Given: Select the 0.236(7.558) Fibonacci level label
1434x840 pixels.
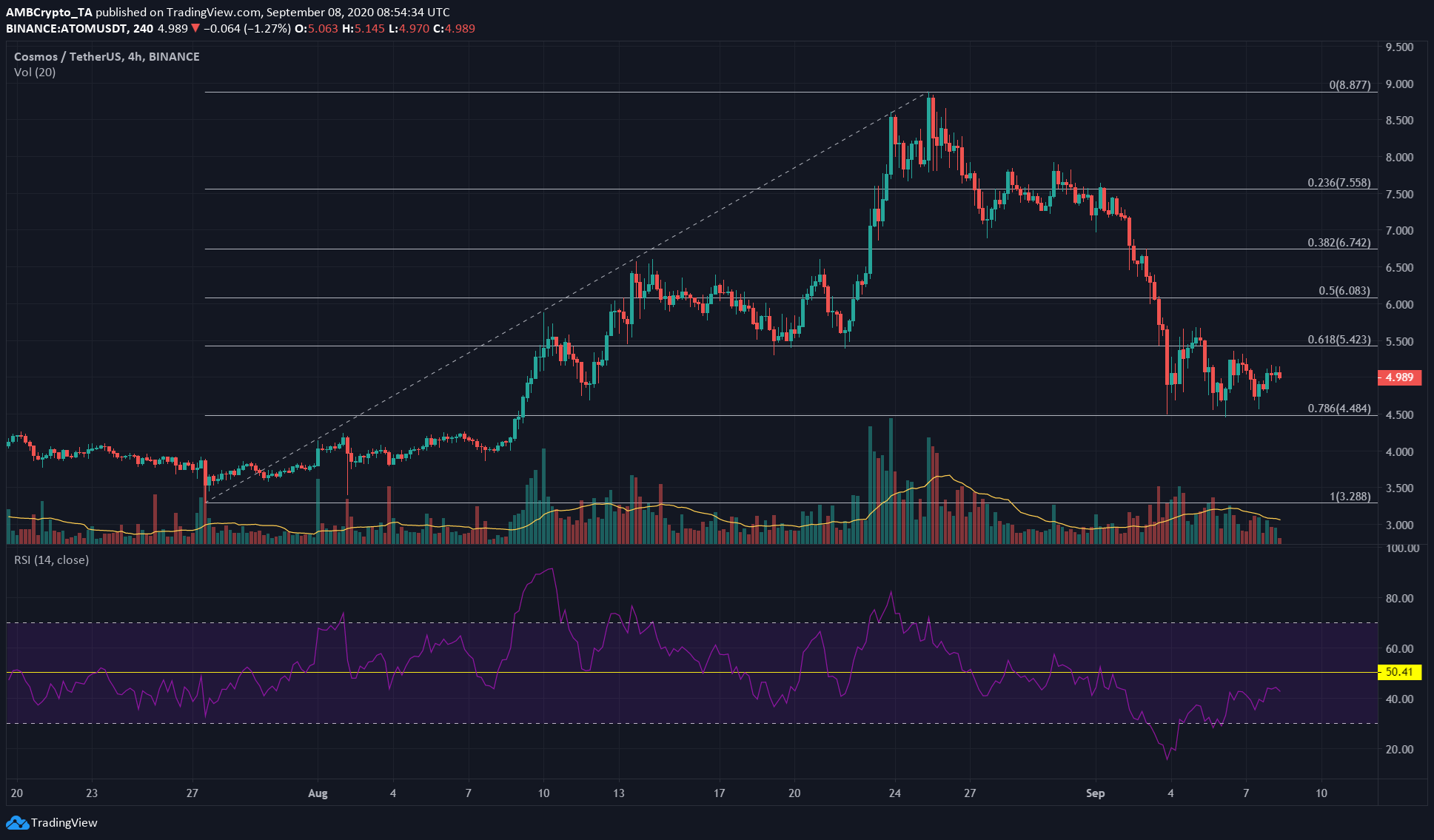Looking at the screenshot, I should pos(1339,183).
